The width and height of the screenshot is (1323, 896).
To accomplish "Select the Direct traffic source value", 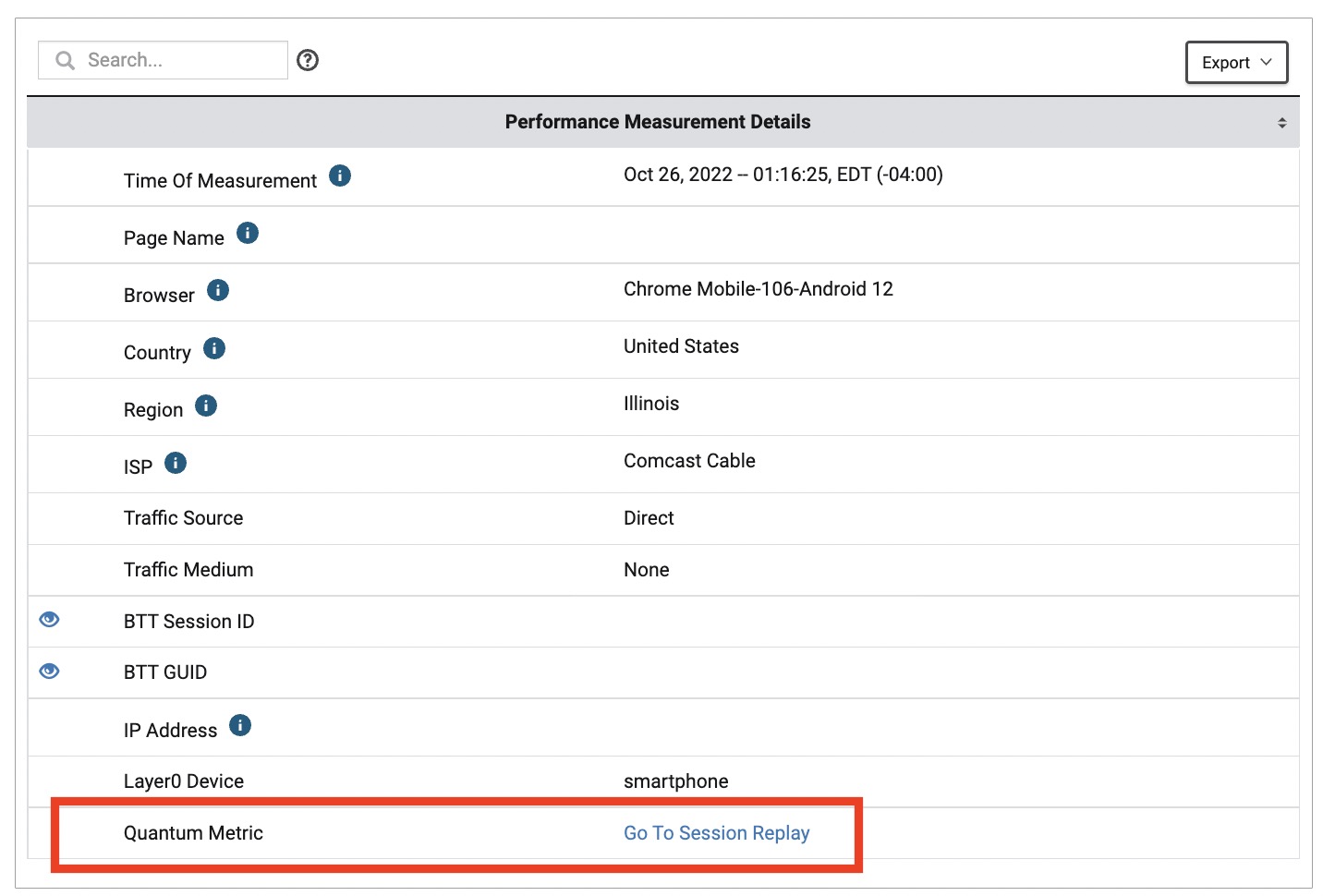I will [x=649, y=518].
